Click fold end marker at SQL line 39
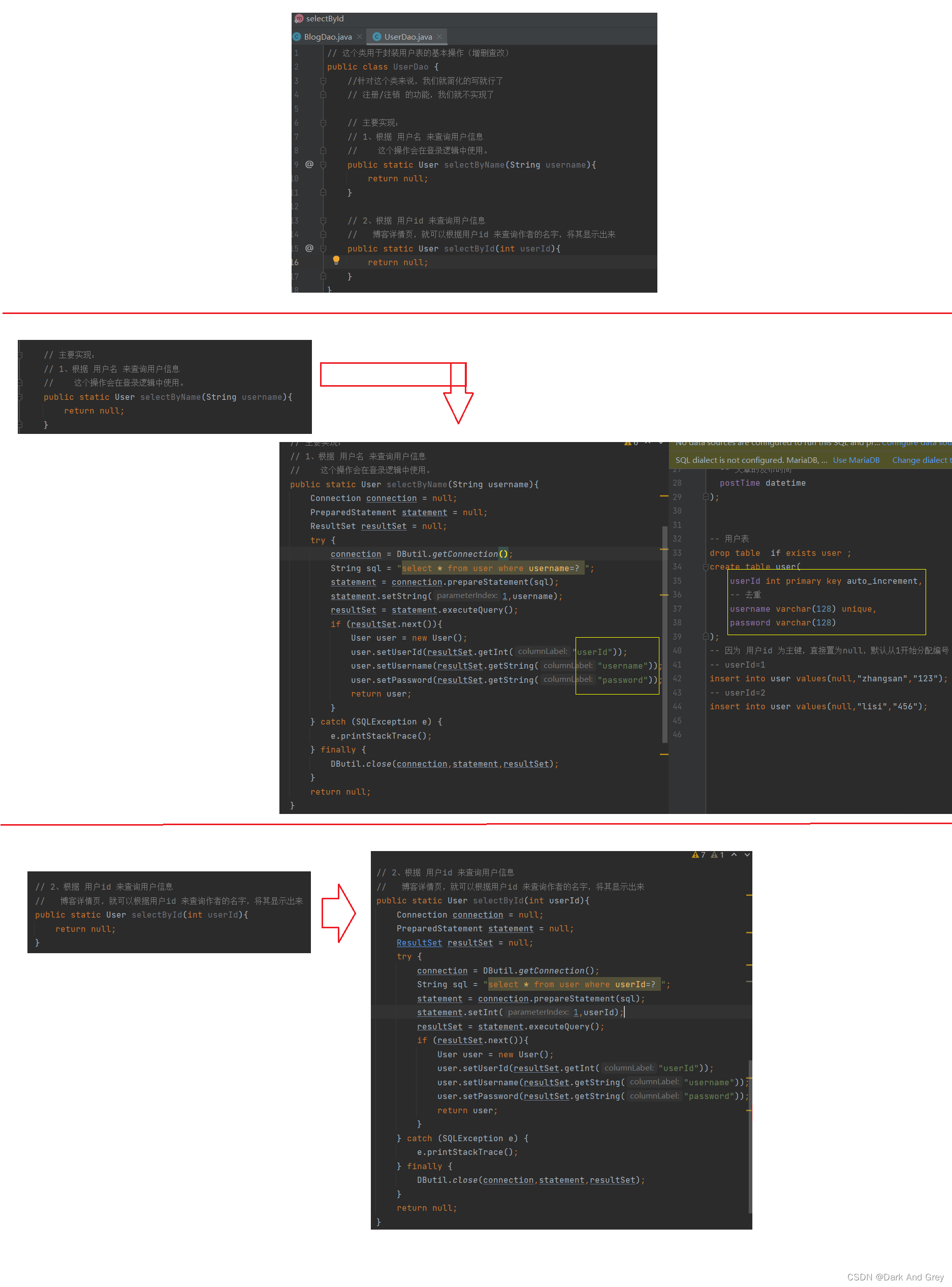The width and height of the screenshot is (952, 1287). pyautogui.click(x=706, y=637)
